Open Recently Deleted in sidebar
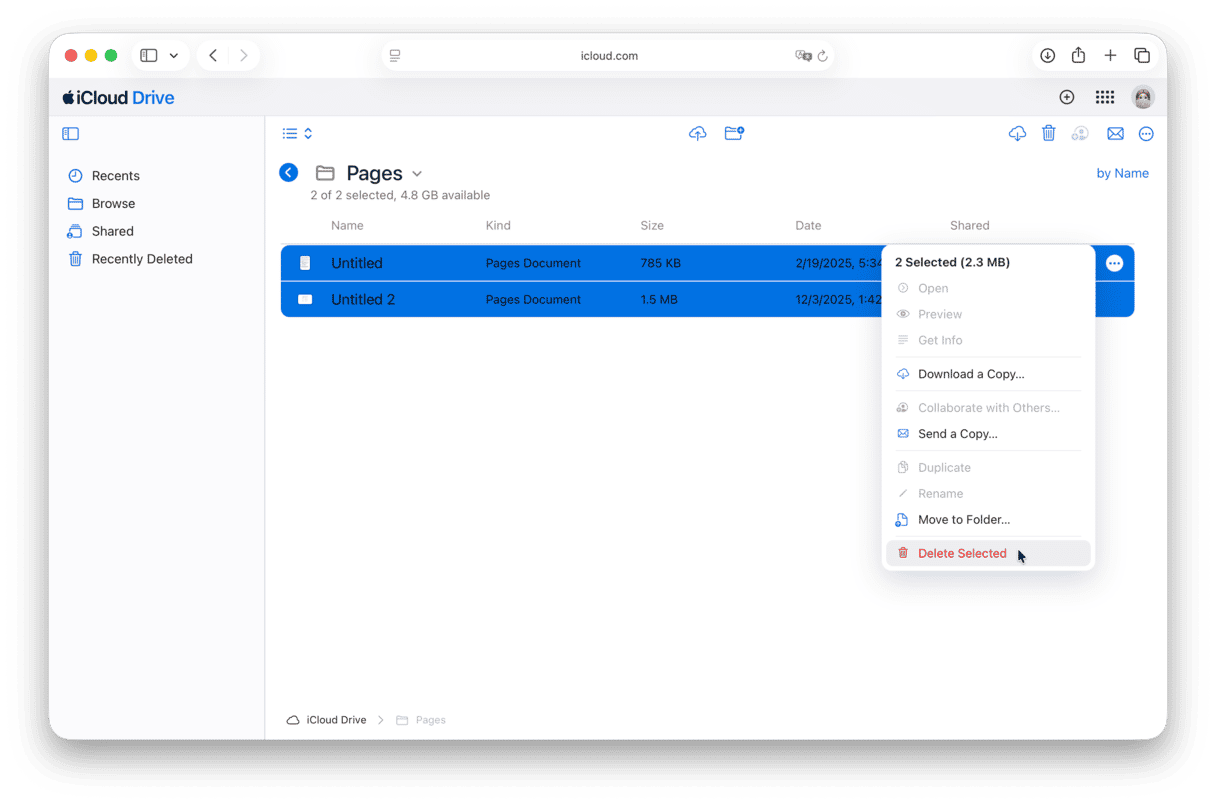Viewport: 1216px width, 804px height. (x=141, y=259)
